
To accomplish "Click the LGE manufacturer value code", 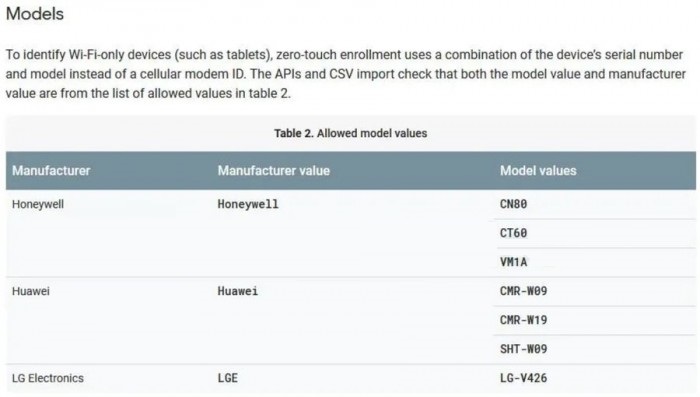I will [x=228, y=378].
